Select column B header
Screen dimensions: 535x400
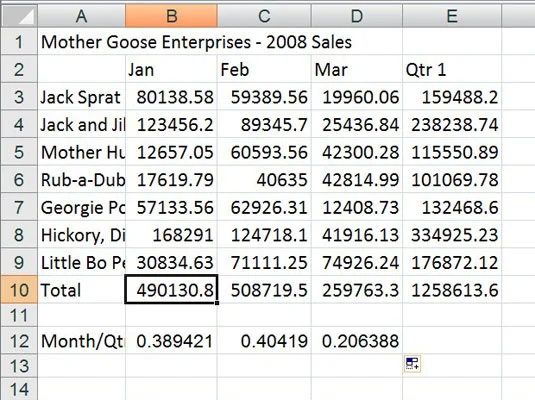(171, 16)
